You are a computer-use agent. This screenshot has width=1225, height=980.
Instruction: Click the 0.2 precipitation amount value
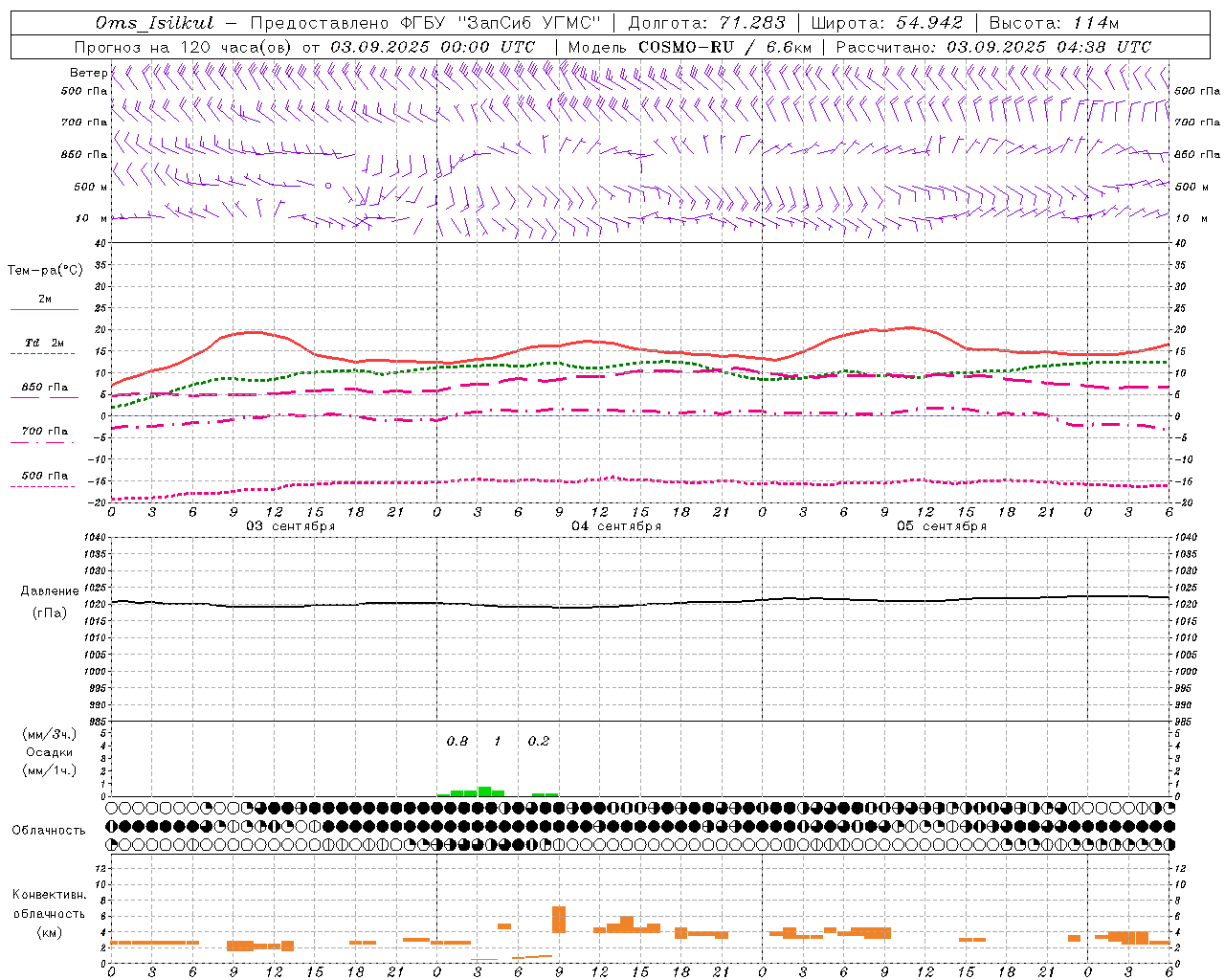tap(539, 741)
